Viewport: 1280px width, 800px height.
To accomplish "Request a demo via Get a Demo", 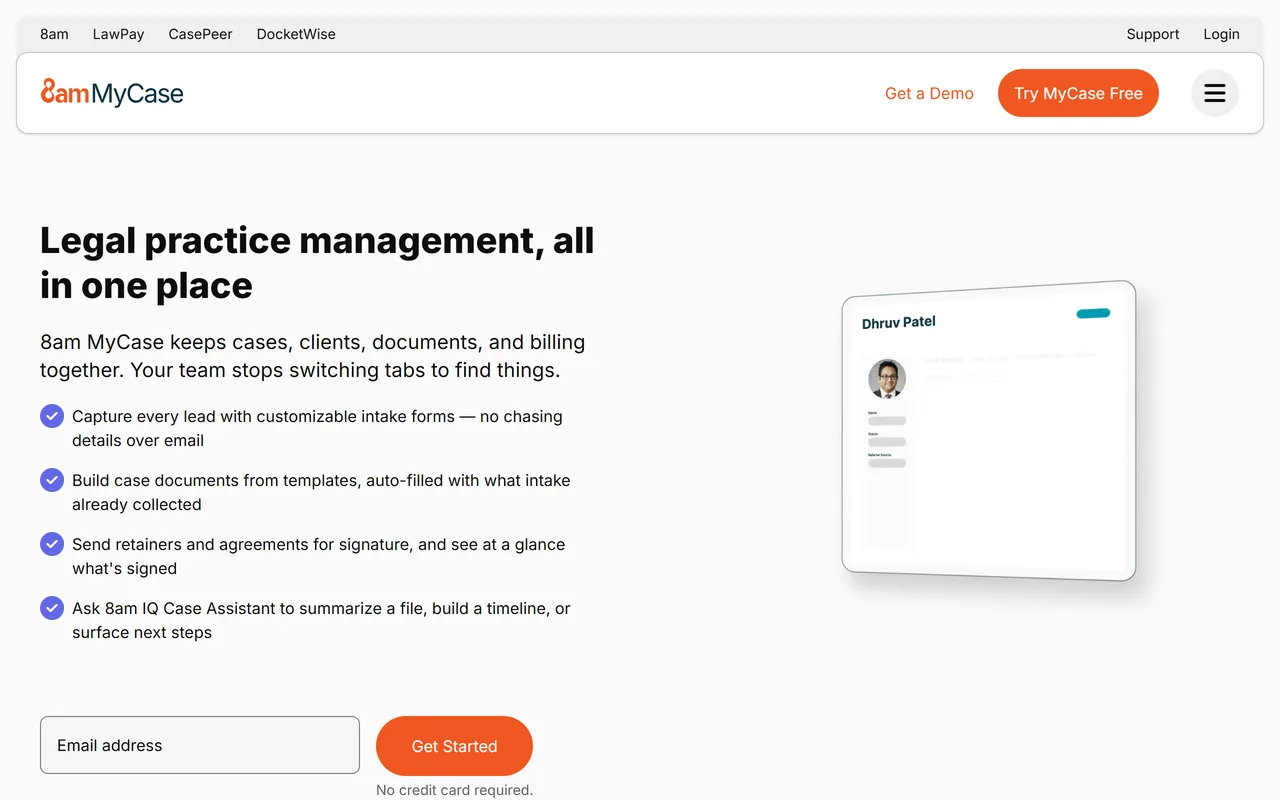I will point(929,93).
